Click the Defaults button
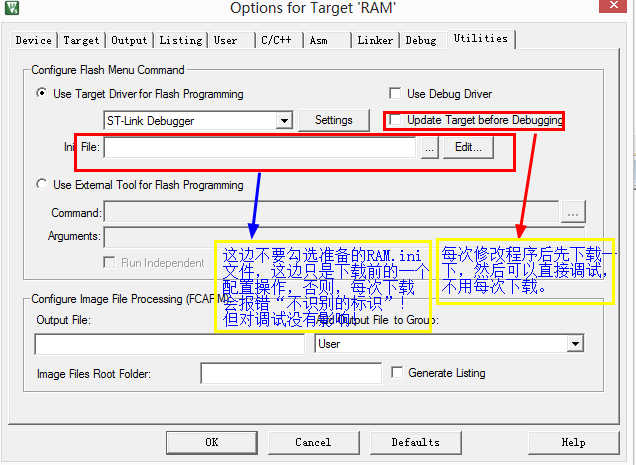This screenshot has width=636, height=465. (415, 442)
